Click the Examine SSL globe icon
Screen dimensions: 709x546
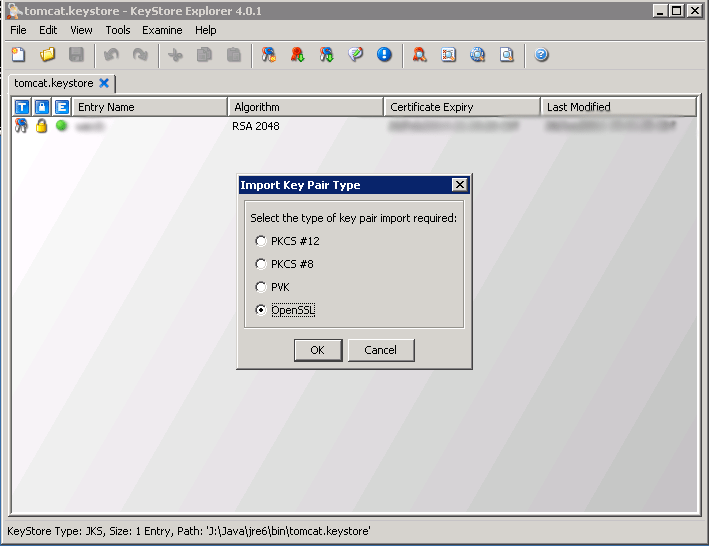click(477, 55)
